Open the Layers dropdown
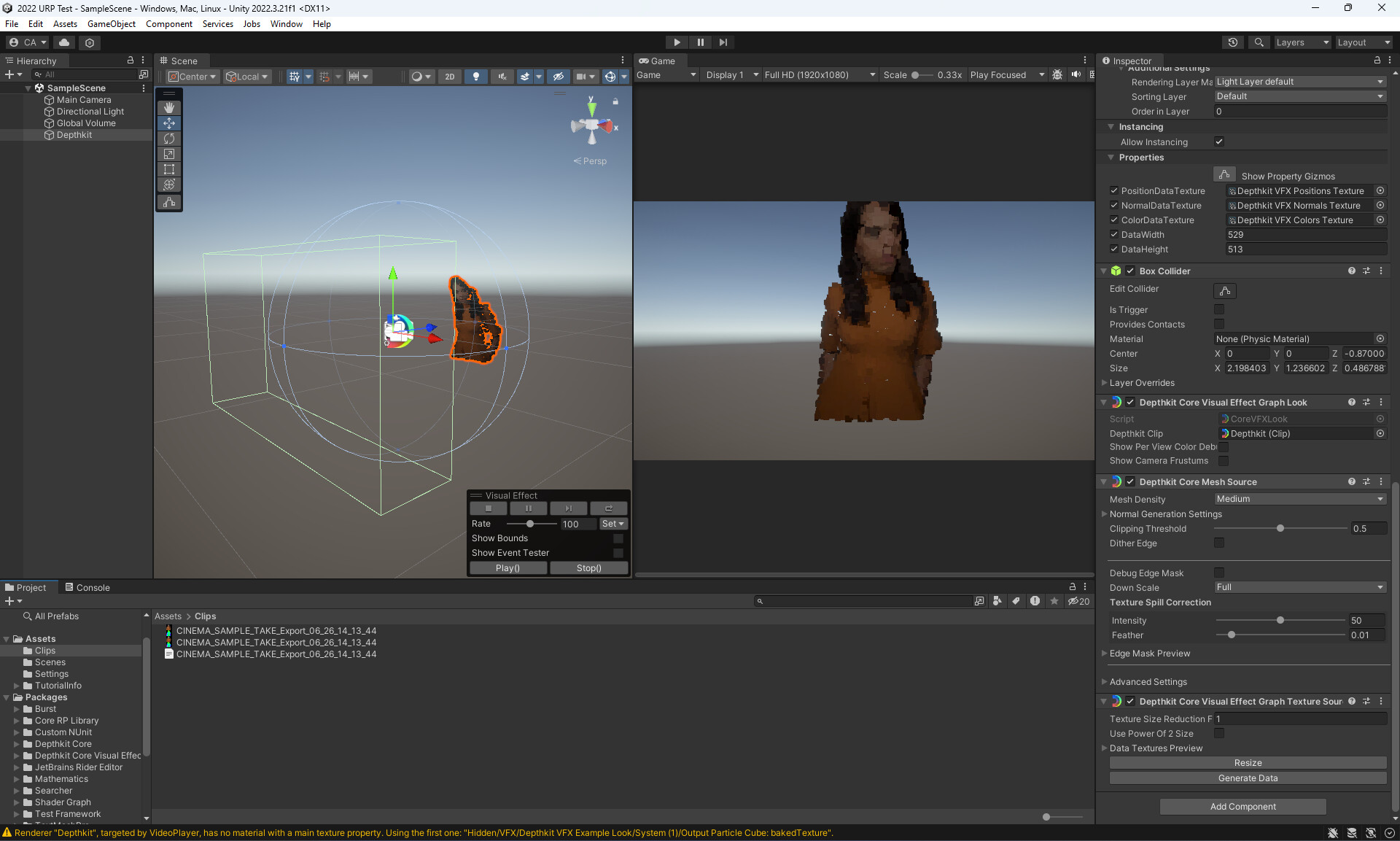 coord(1302,42)
